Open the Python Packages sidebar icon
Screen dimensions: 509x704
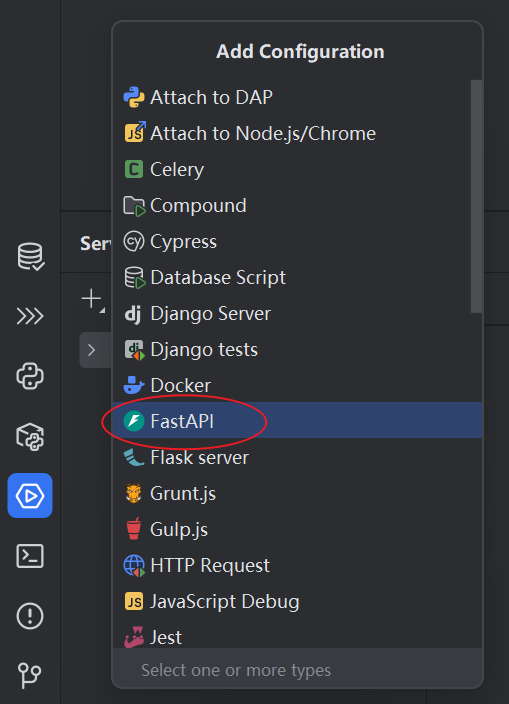(x=30, y=436)
